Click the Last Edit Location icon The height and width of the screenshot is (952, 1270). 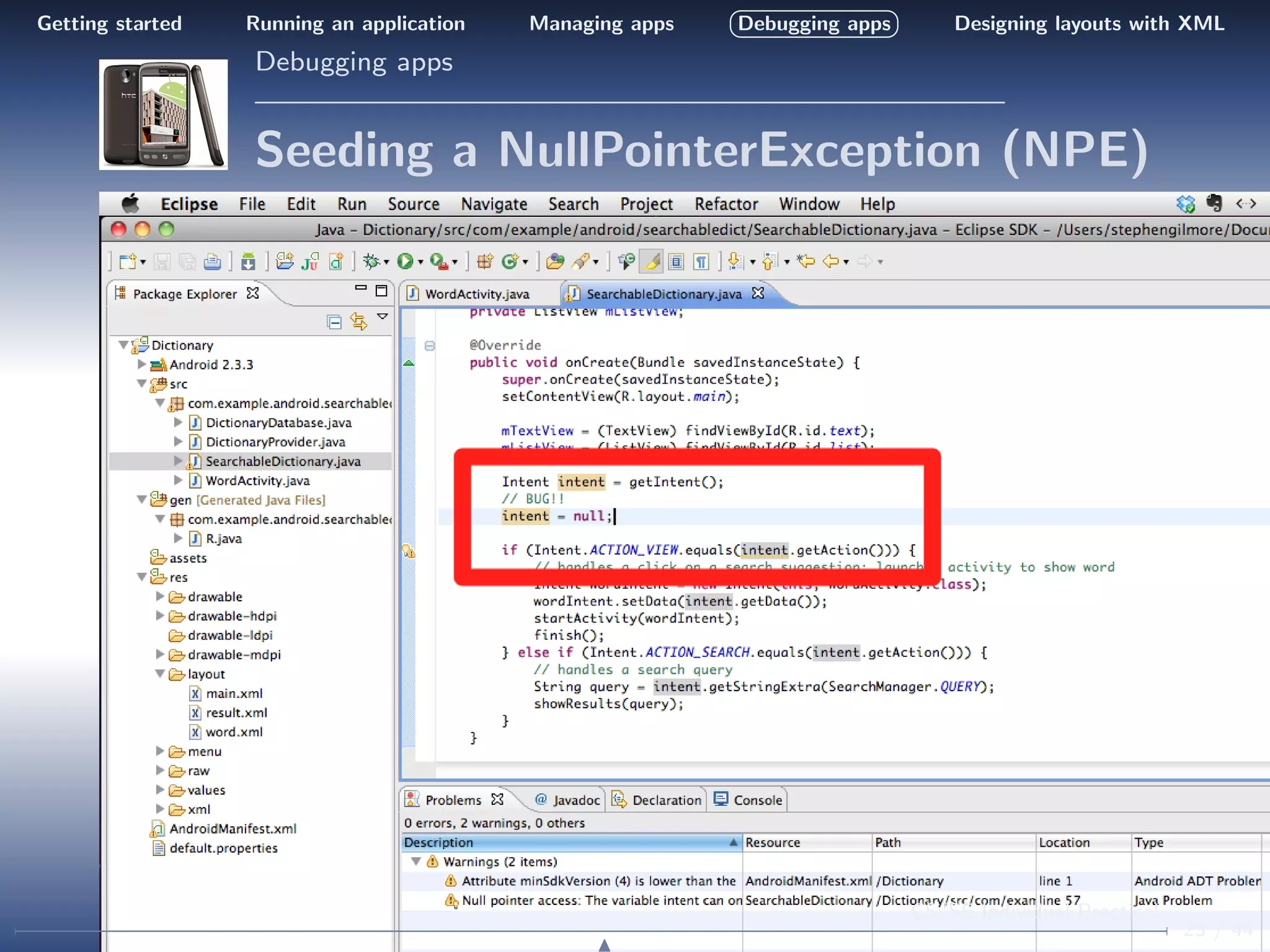pyautogui.click(x=806, y=262)
